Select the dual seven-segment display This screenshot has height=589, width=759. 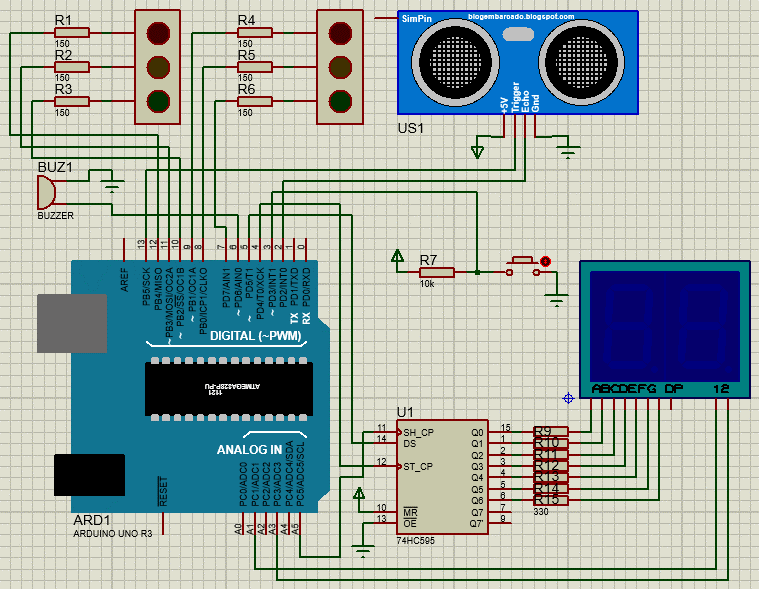click(x=665, y=330)
